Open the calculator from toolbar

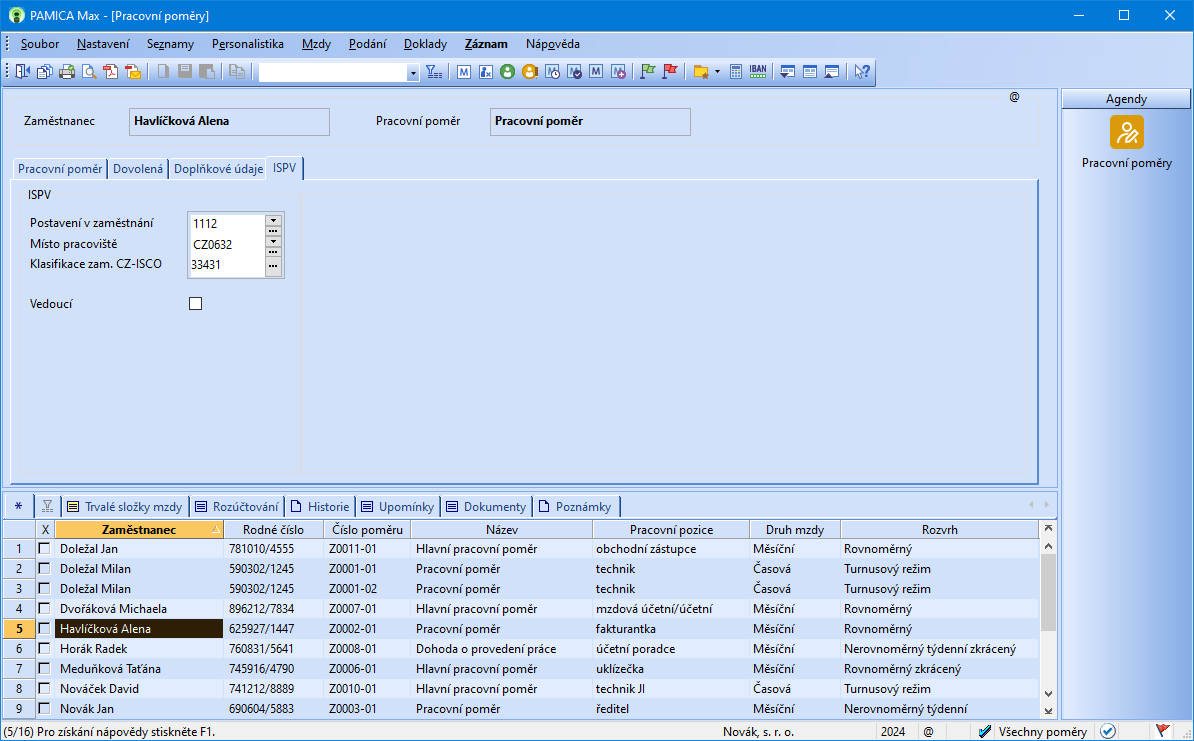click(x=736, y=72)
